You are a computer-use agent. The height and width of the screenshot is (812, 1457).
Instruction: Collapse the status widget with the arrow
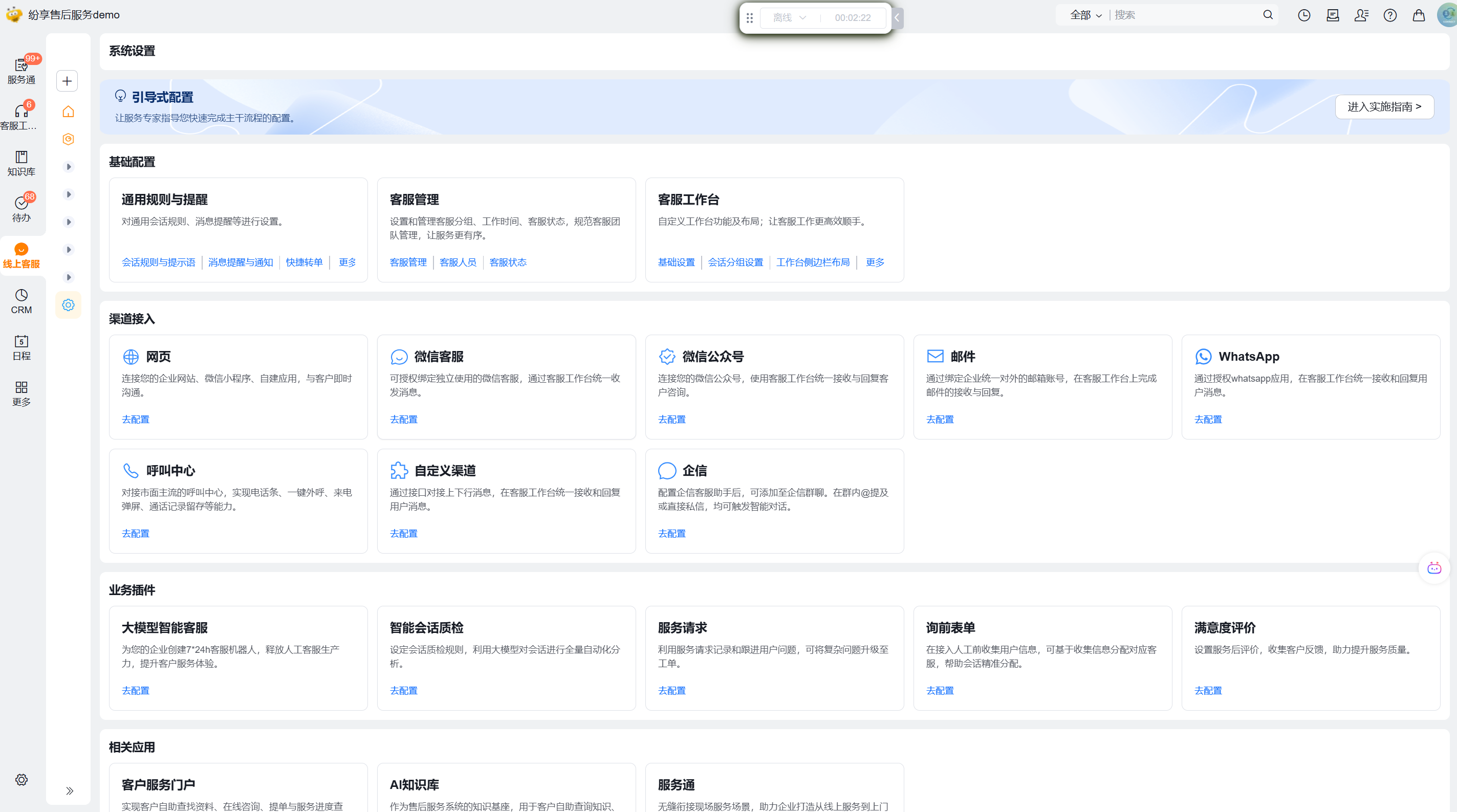click(x=897, y=17)
